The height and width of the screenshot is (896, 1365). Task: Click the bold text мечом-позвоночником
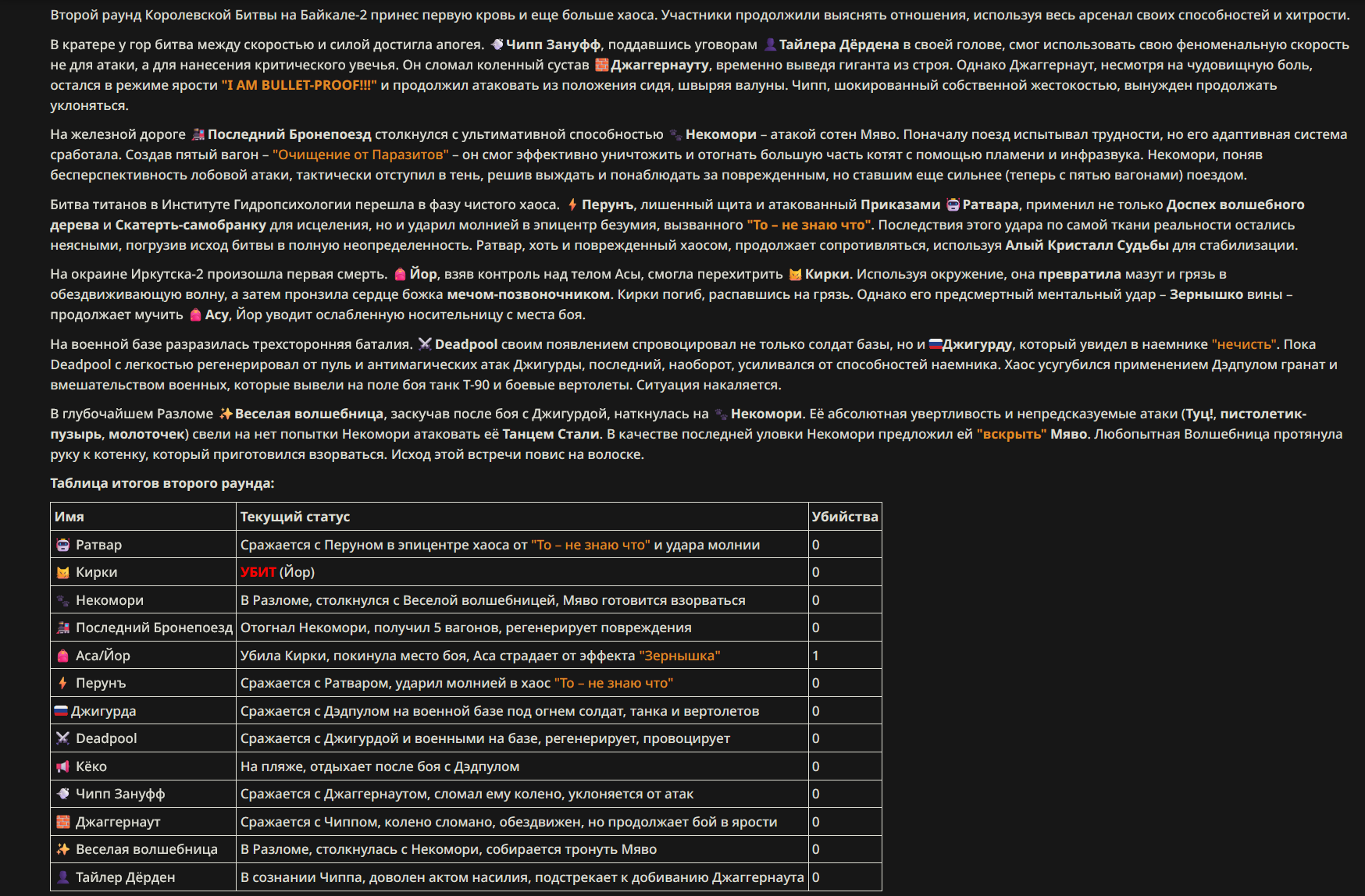coord(529,294)
